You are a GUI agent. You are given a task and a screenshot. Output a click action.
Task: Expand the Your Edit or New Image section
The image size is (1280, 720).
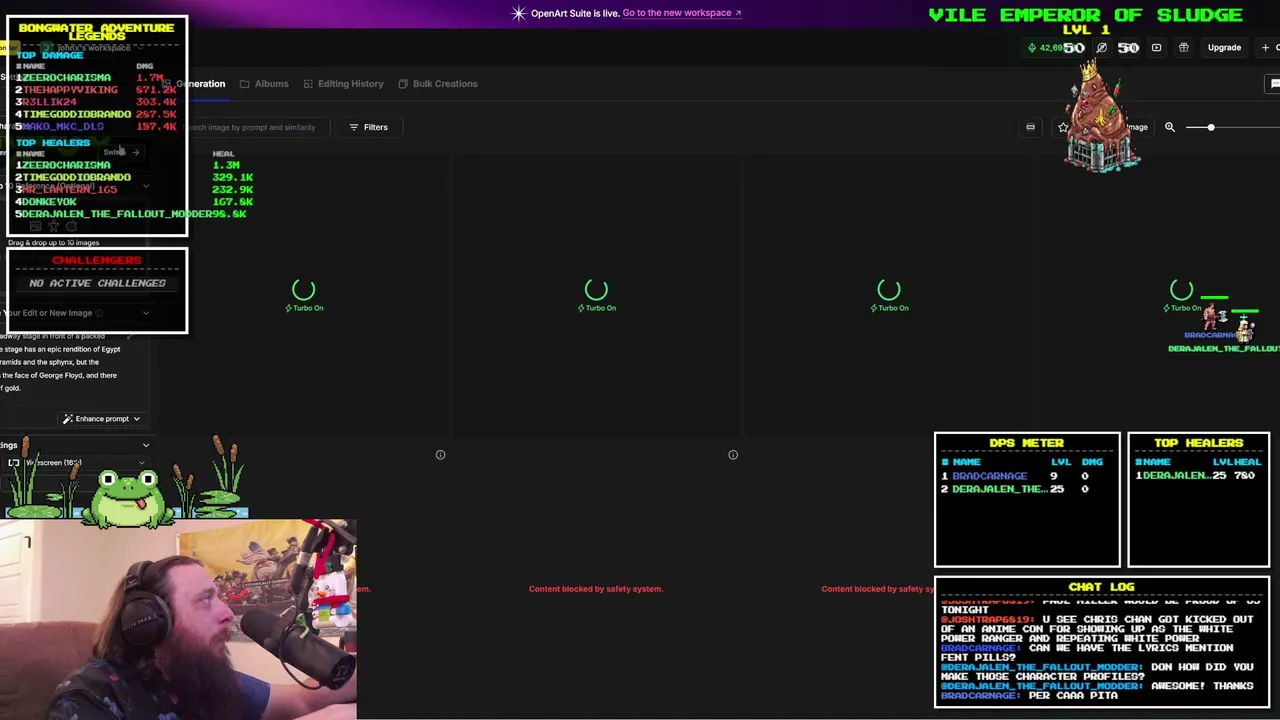[146, 313]
